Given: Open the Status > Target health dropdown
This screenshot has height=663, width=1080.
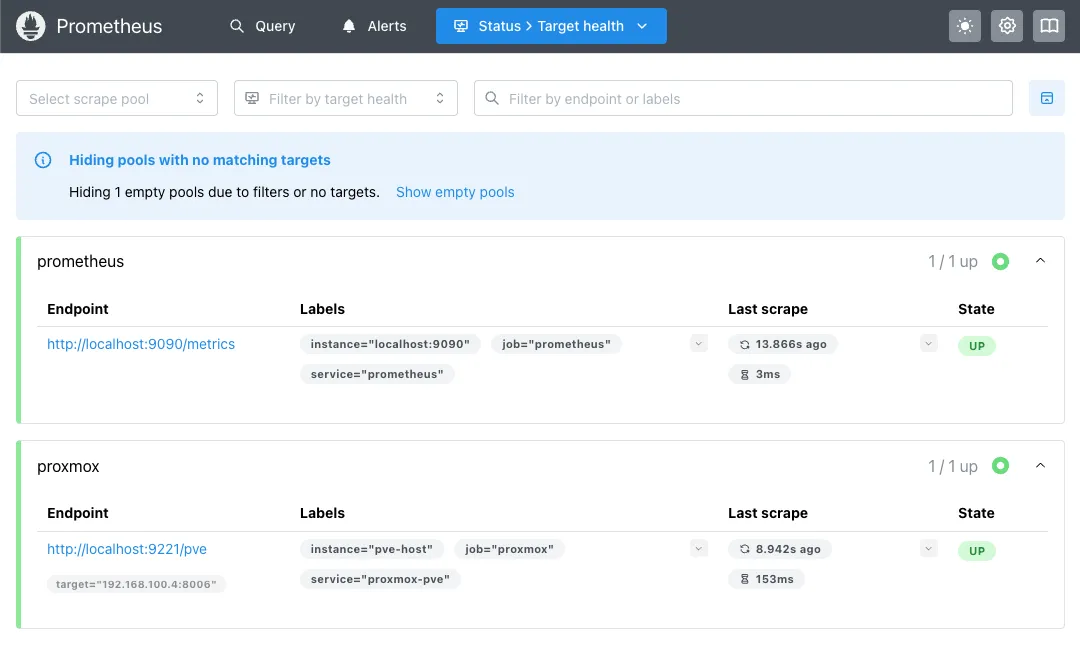Looking at the screenshot, I should coord(551,26).
